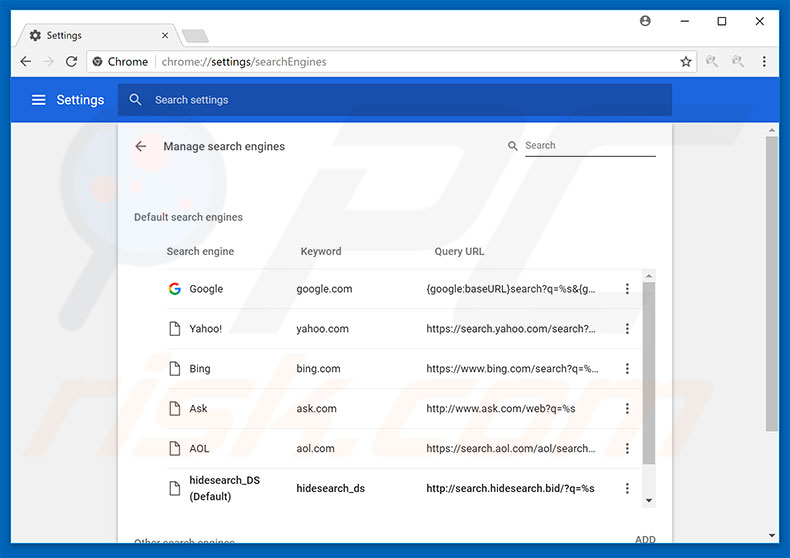Click the ADD button for other search engines
Viewport: 790px width, 558px height.
(x=645, y=539)
